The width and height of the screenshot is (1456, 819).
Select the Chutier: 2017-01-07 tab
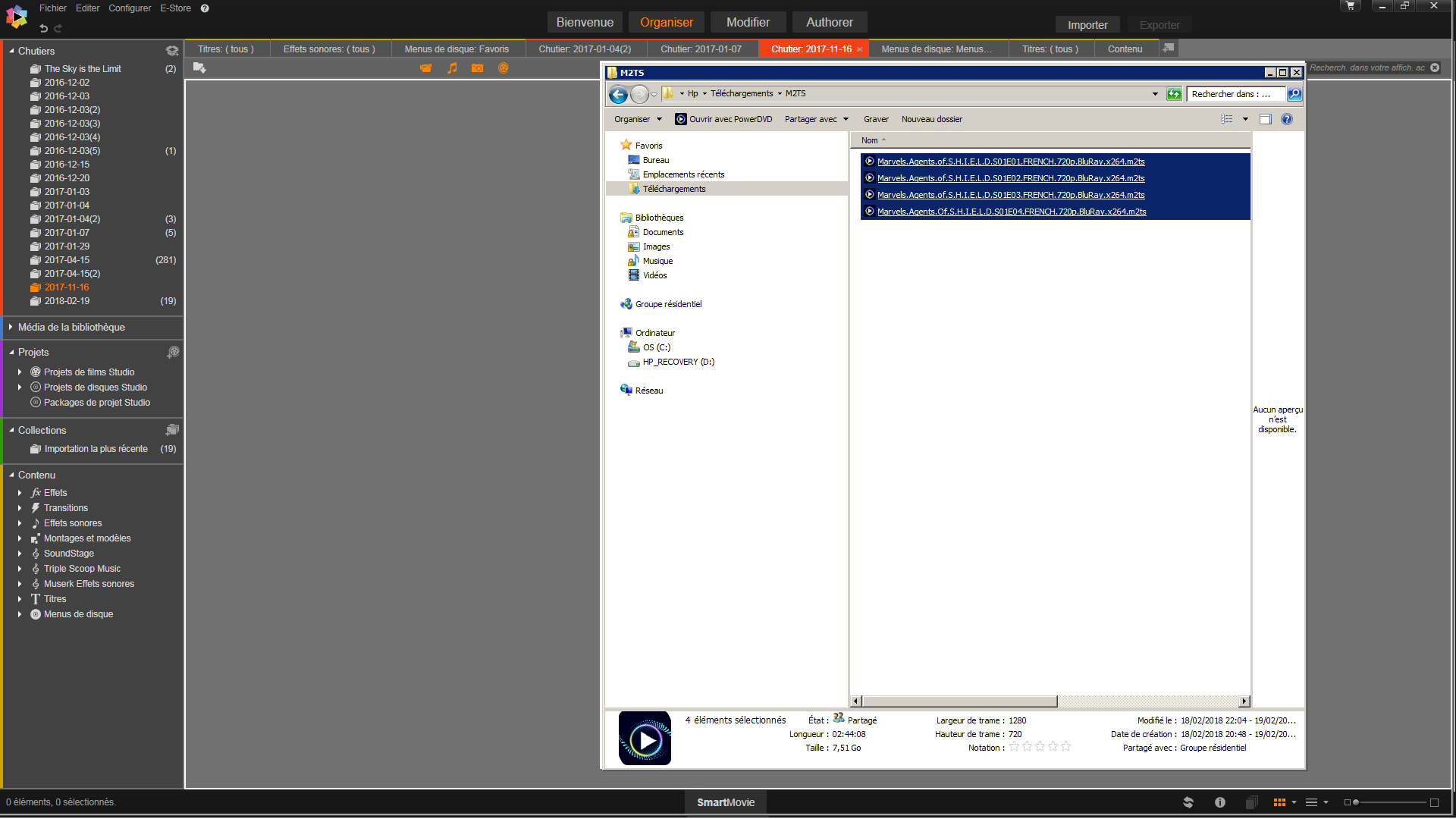(701, 49)
